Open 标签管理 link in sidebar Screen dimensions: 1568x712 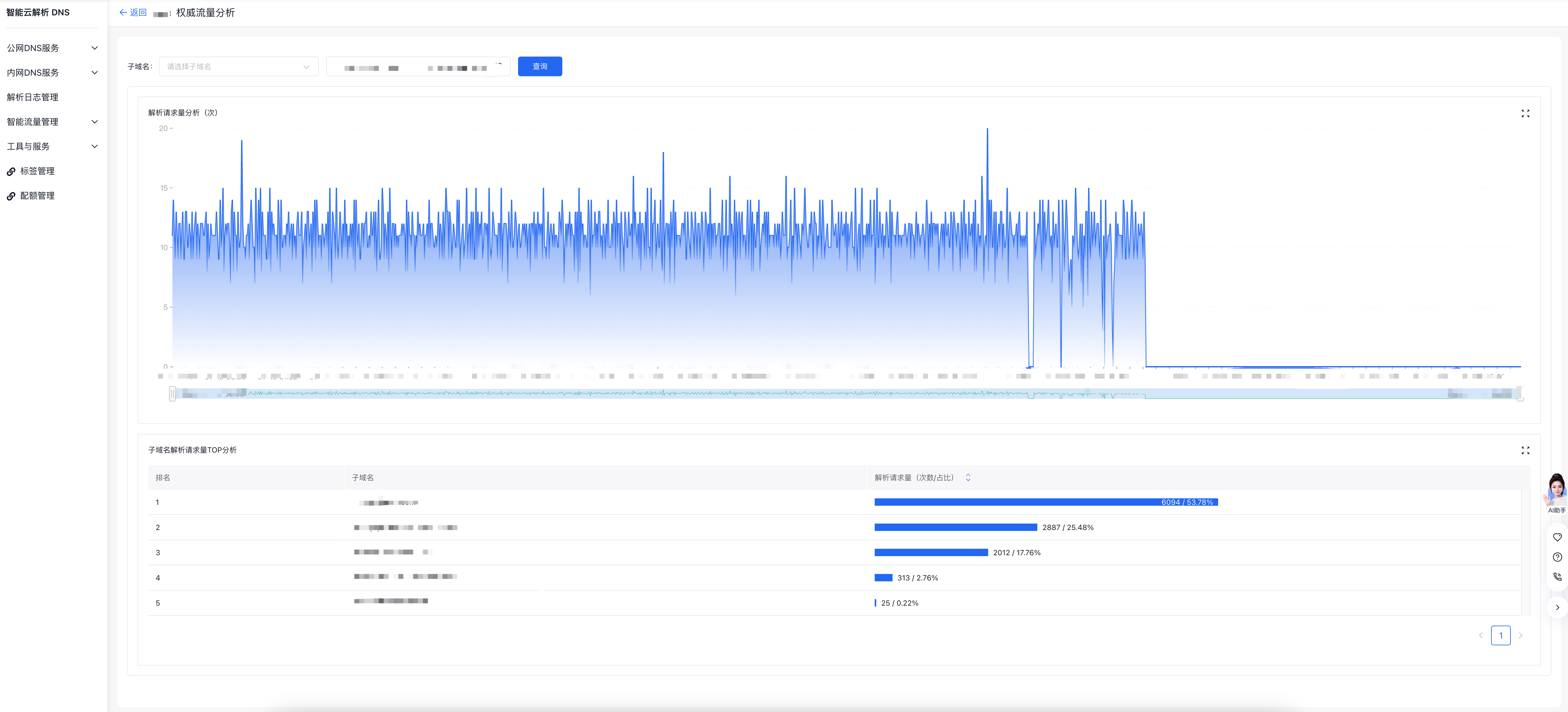[37, 171]
